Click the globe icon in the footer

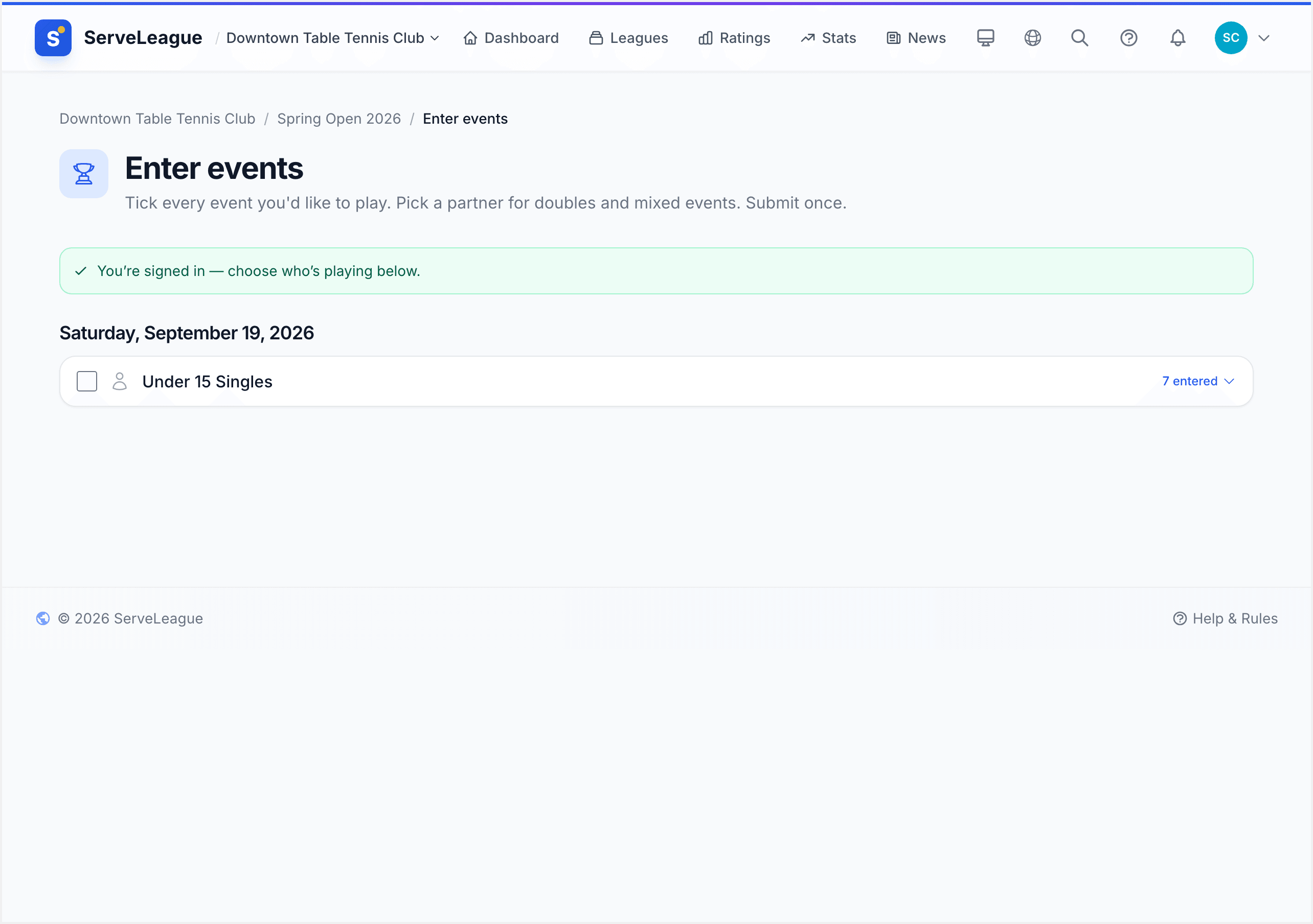[x=43, y=619]
